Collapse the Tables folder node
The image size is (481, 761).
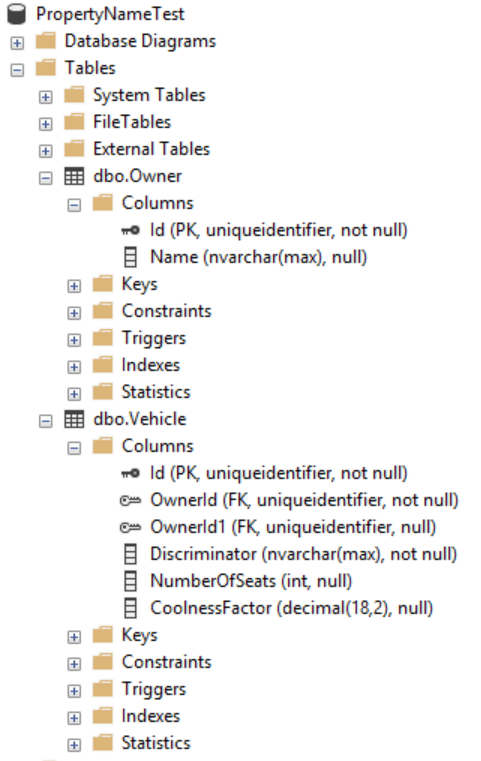pos(17,70)
